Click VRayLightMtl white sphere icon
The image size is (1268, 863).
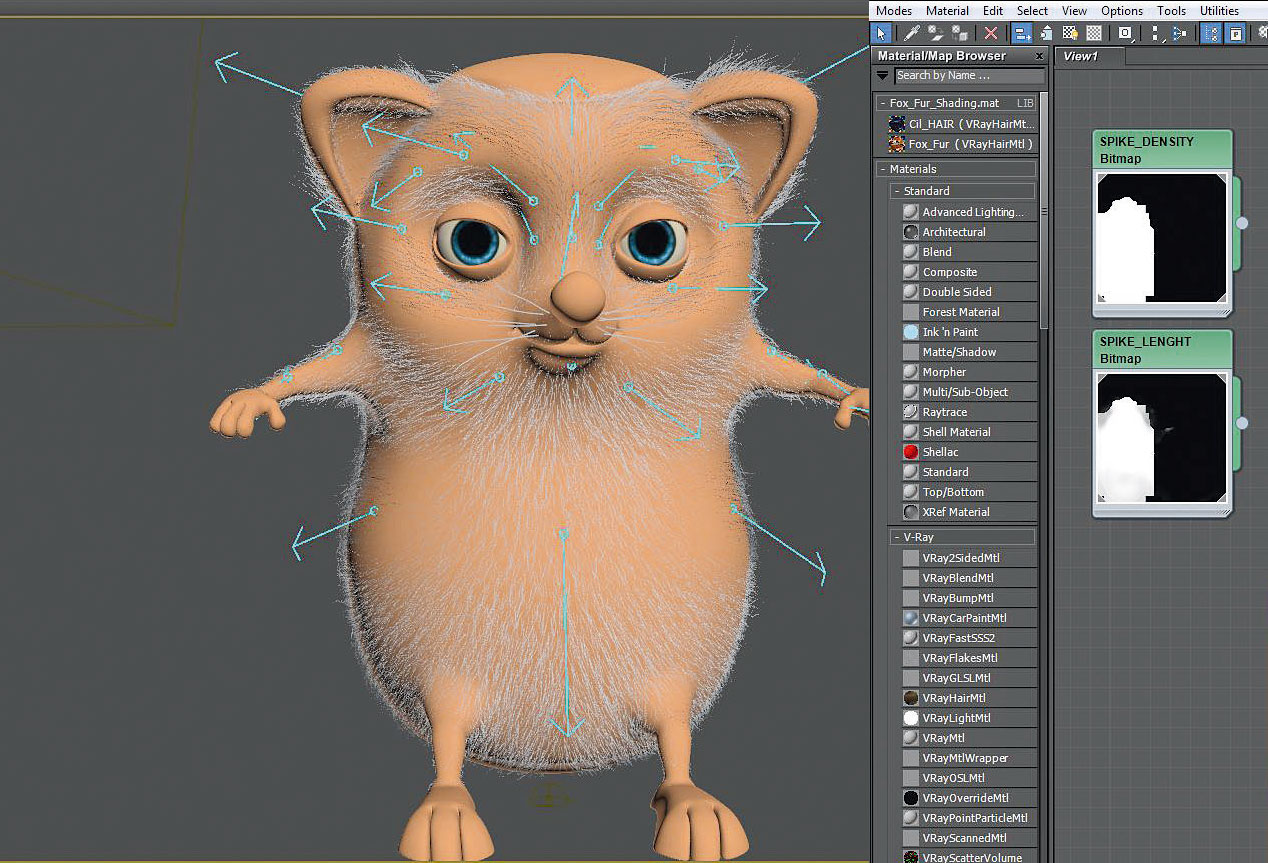coord(911,718)
